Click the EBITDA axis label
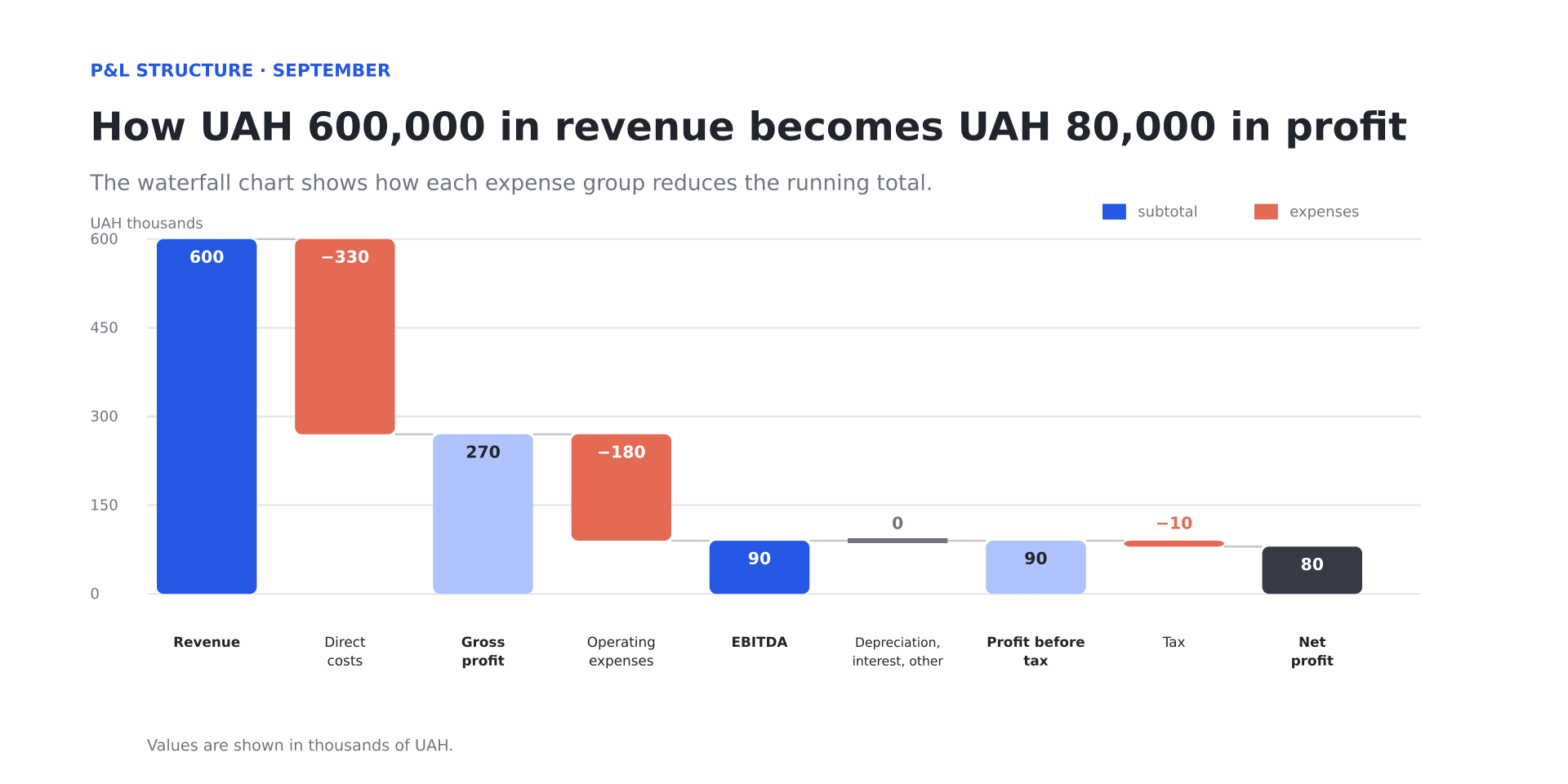Viewport: 1568px width, 784px height. 759,642
